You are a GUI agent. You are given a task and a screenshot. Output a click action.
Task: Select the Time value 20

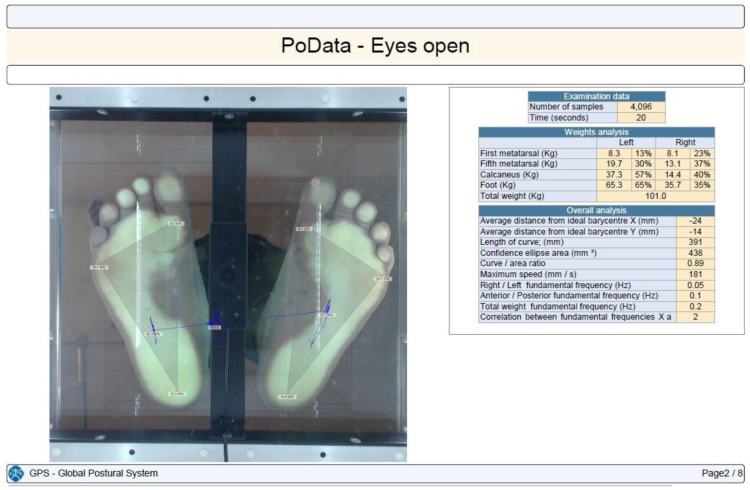click(x=641, y=118)
